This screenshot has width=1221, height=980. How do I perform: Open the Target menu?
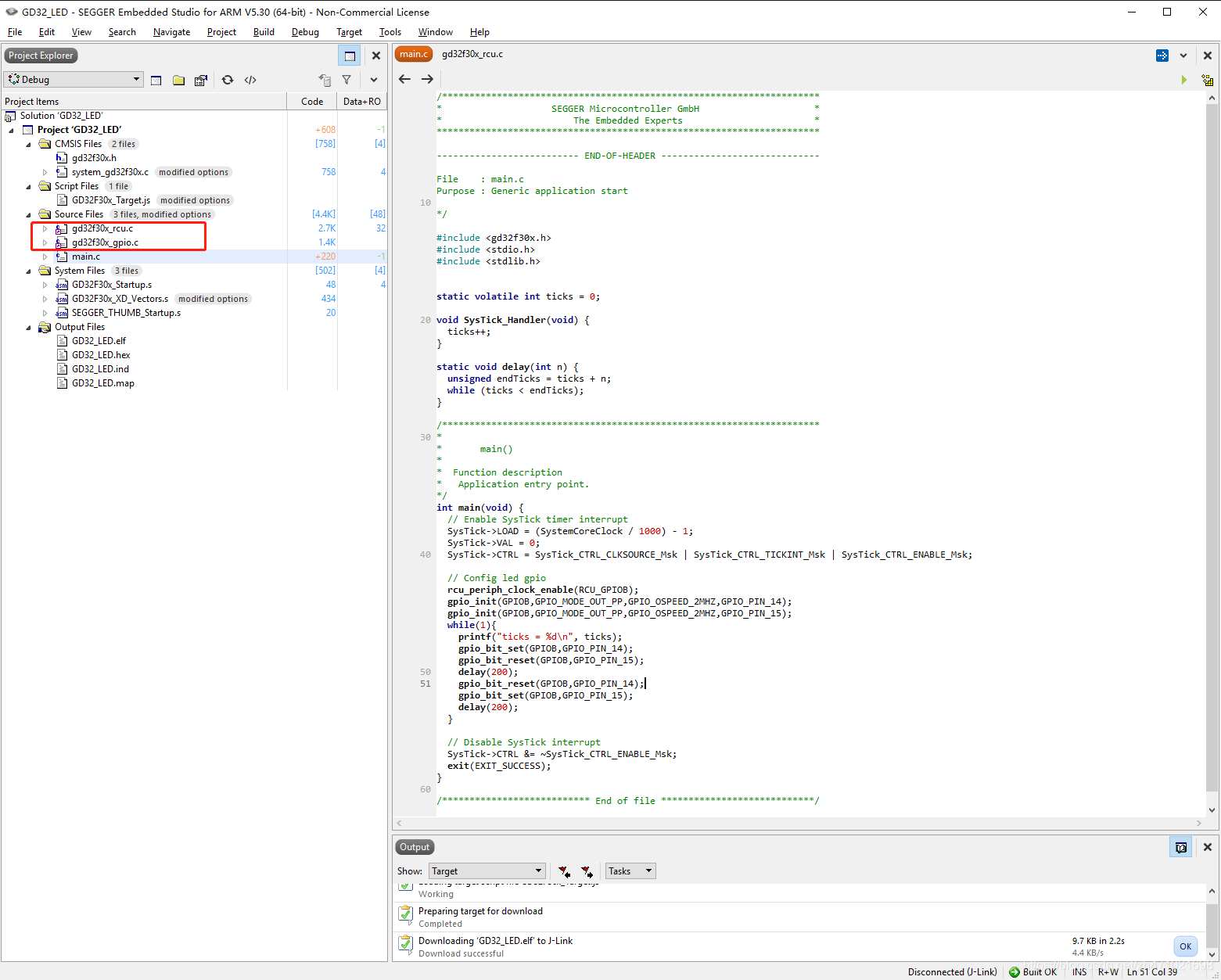click(349, 32)
